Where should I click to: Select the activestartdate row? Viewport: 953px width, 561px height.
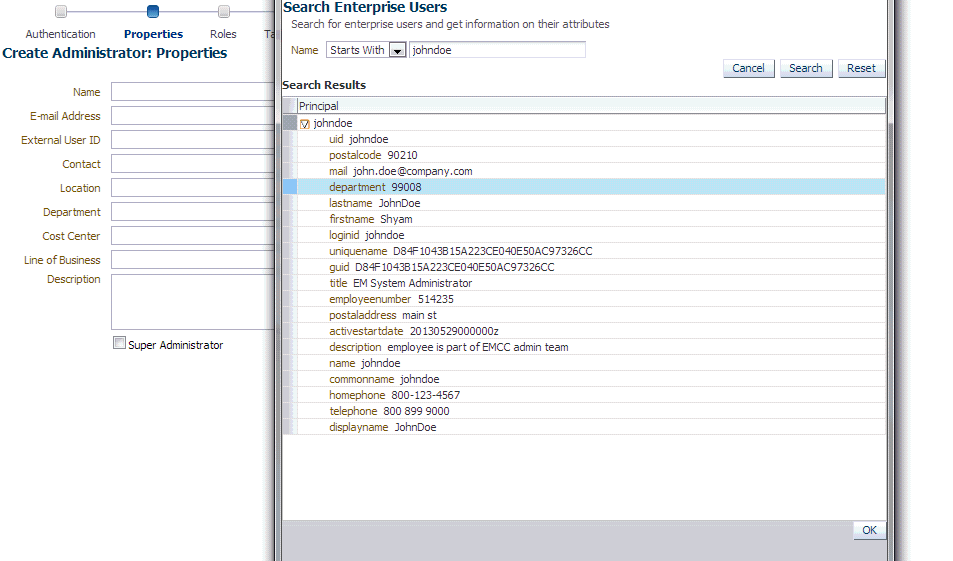tap(591, 331)
